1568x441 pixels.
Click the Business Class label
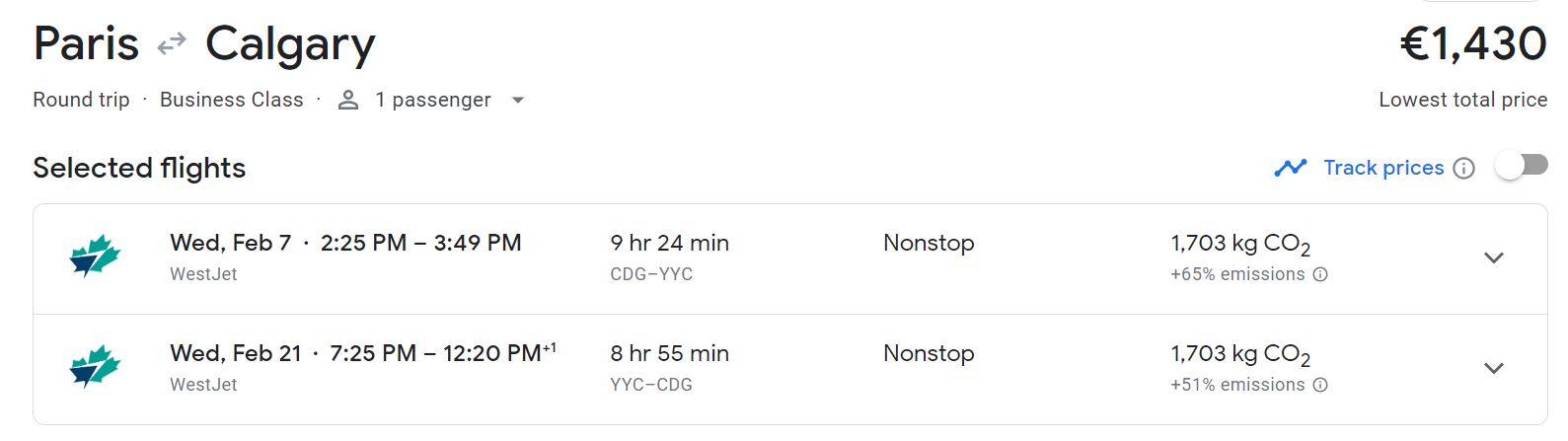point(232,100)
